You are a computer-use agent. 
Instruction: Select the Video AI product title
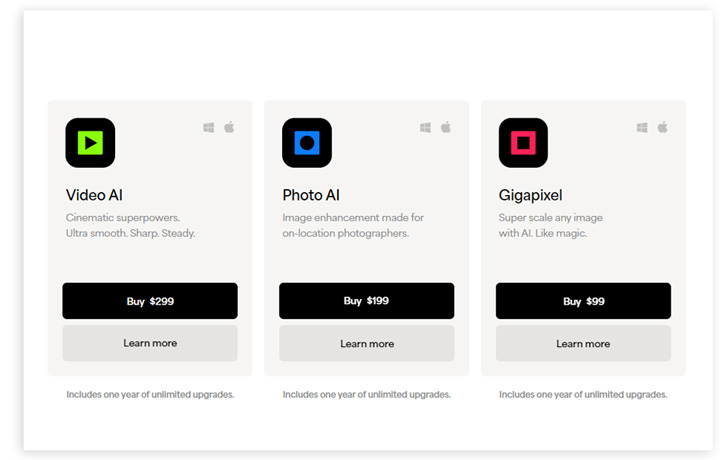click(x=94, y=195)
